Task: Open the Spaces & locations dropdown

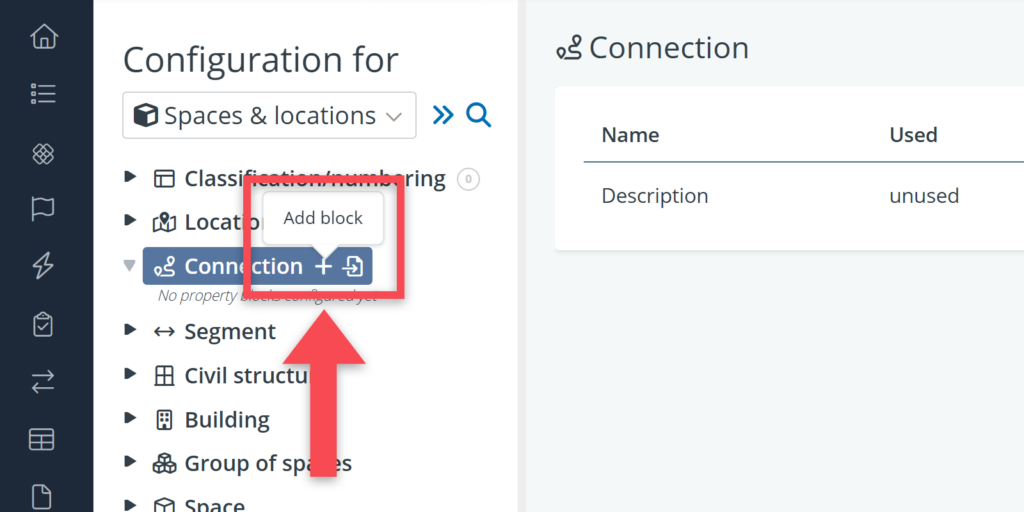Action: (269, 116)
